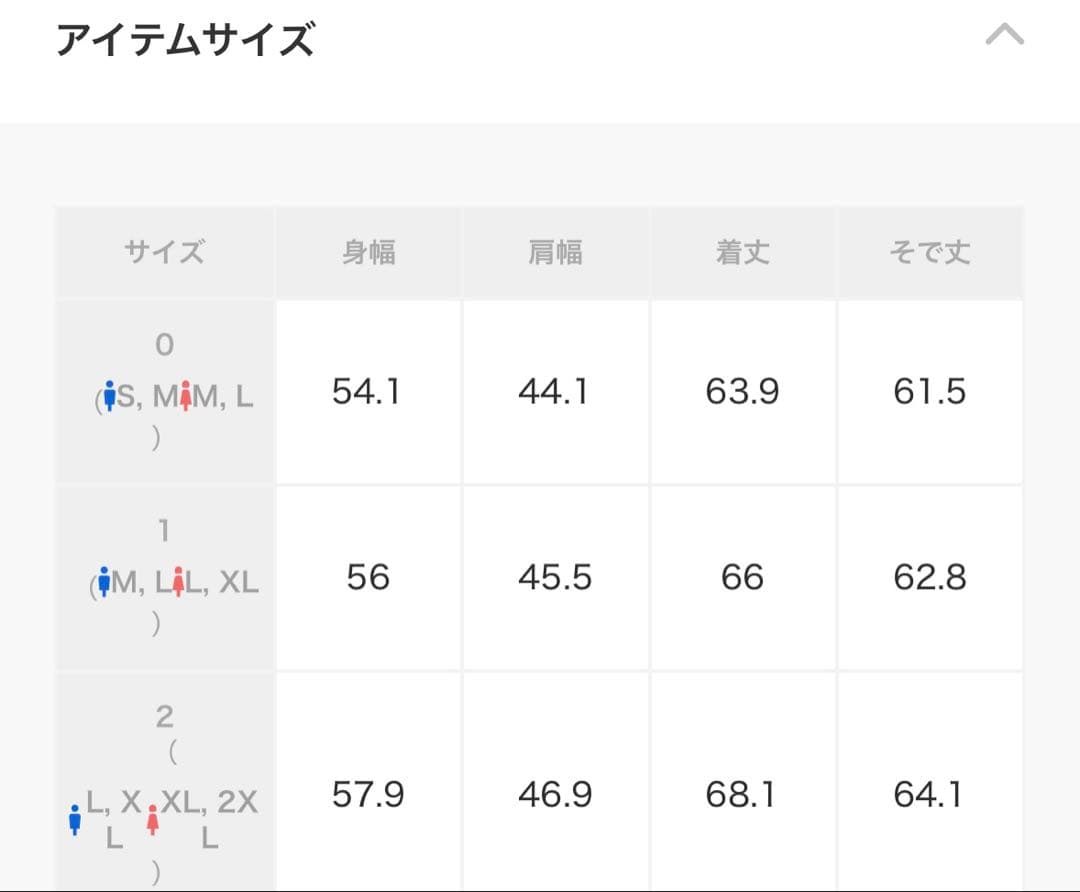The image size is (1080, 892).
Task: Collapse the アイテムサイズ section chevron
Action: click(1004, 36)
